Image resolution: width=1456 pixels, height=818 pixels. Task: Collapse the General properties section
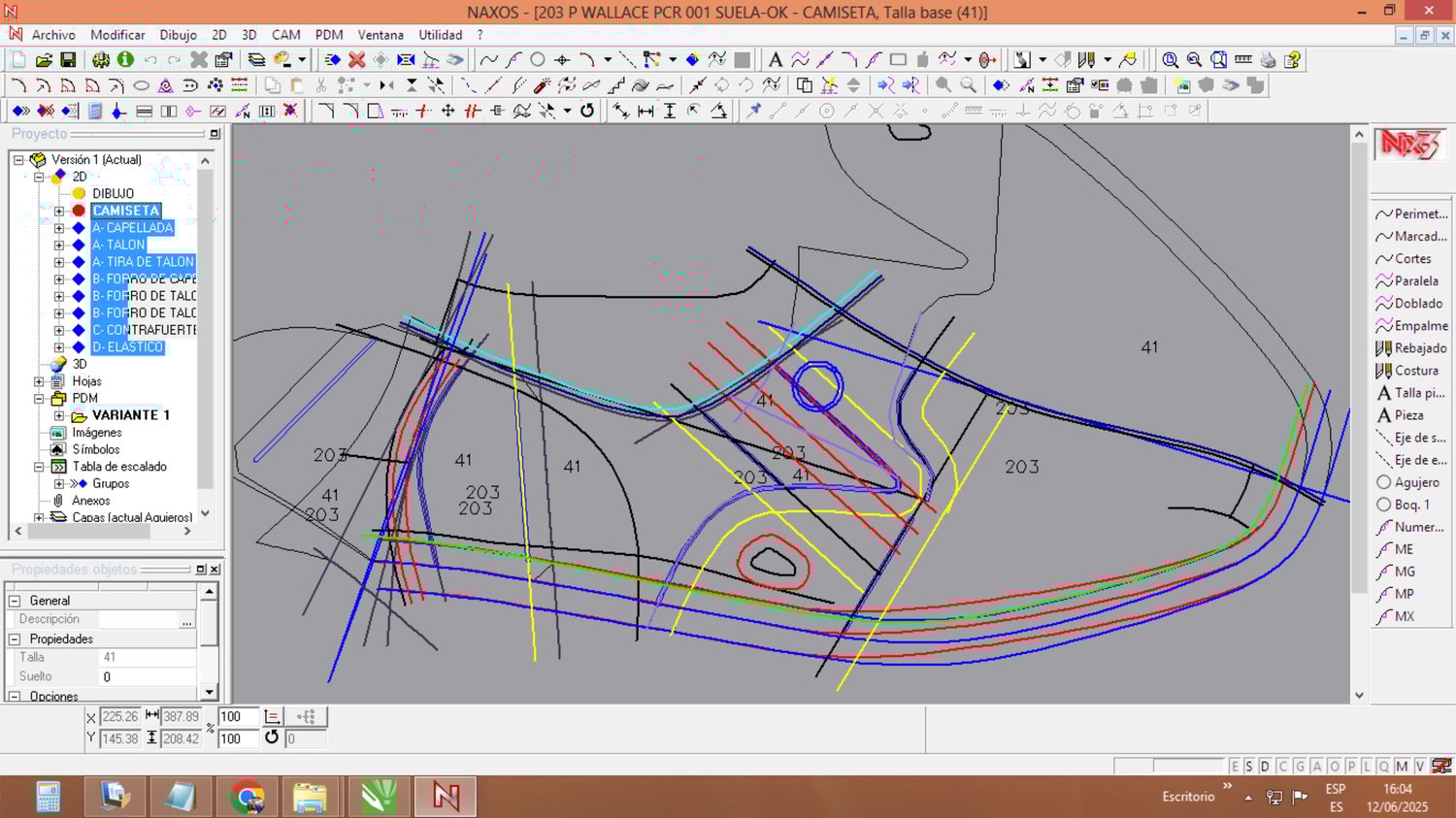(x=15, y=601)
